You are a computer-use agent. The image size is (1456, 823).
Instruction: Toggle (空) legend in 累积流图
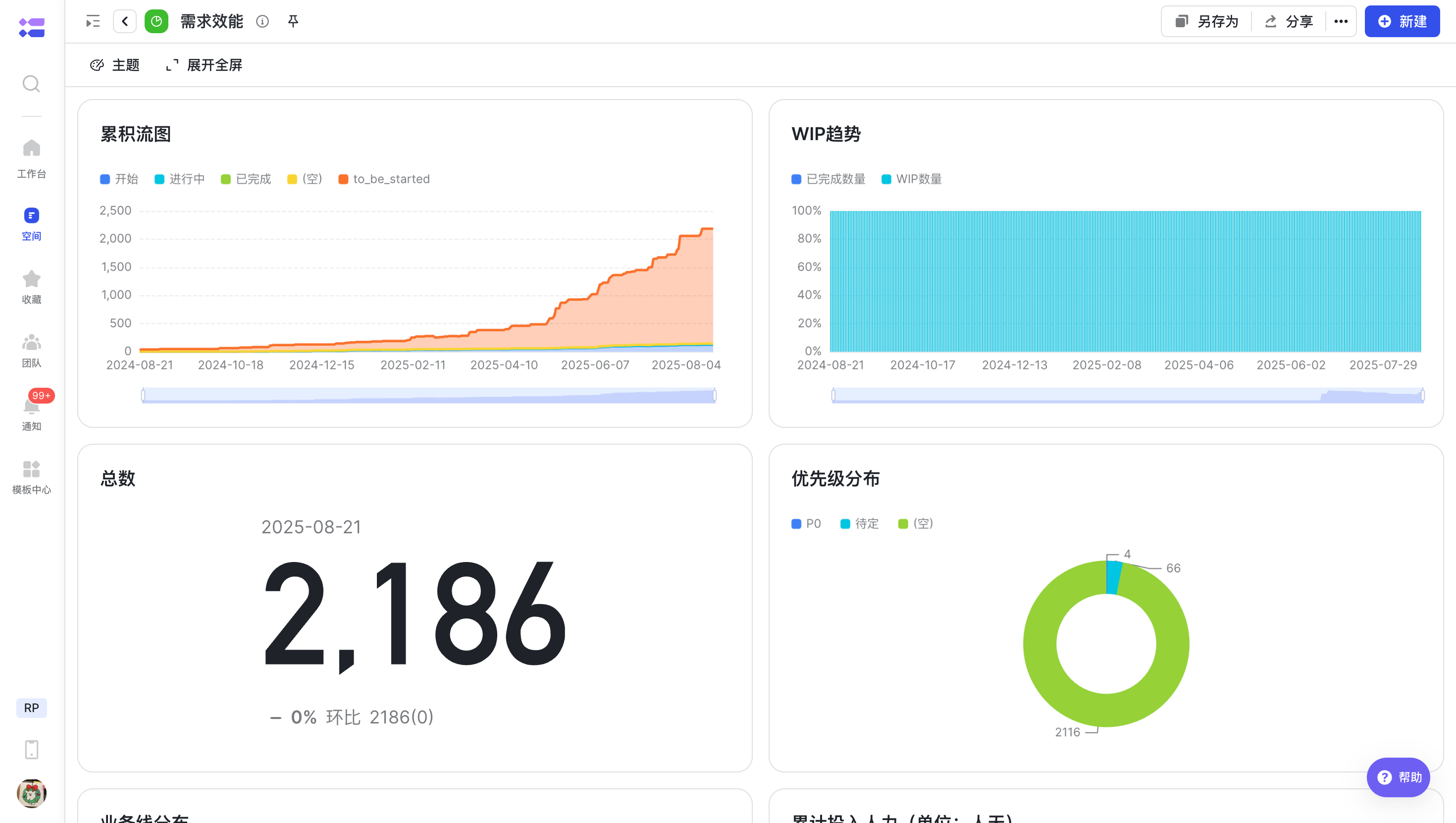[305, 179]
